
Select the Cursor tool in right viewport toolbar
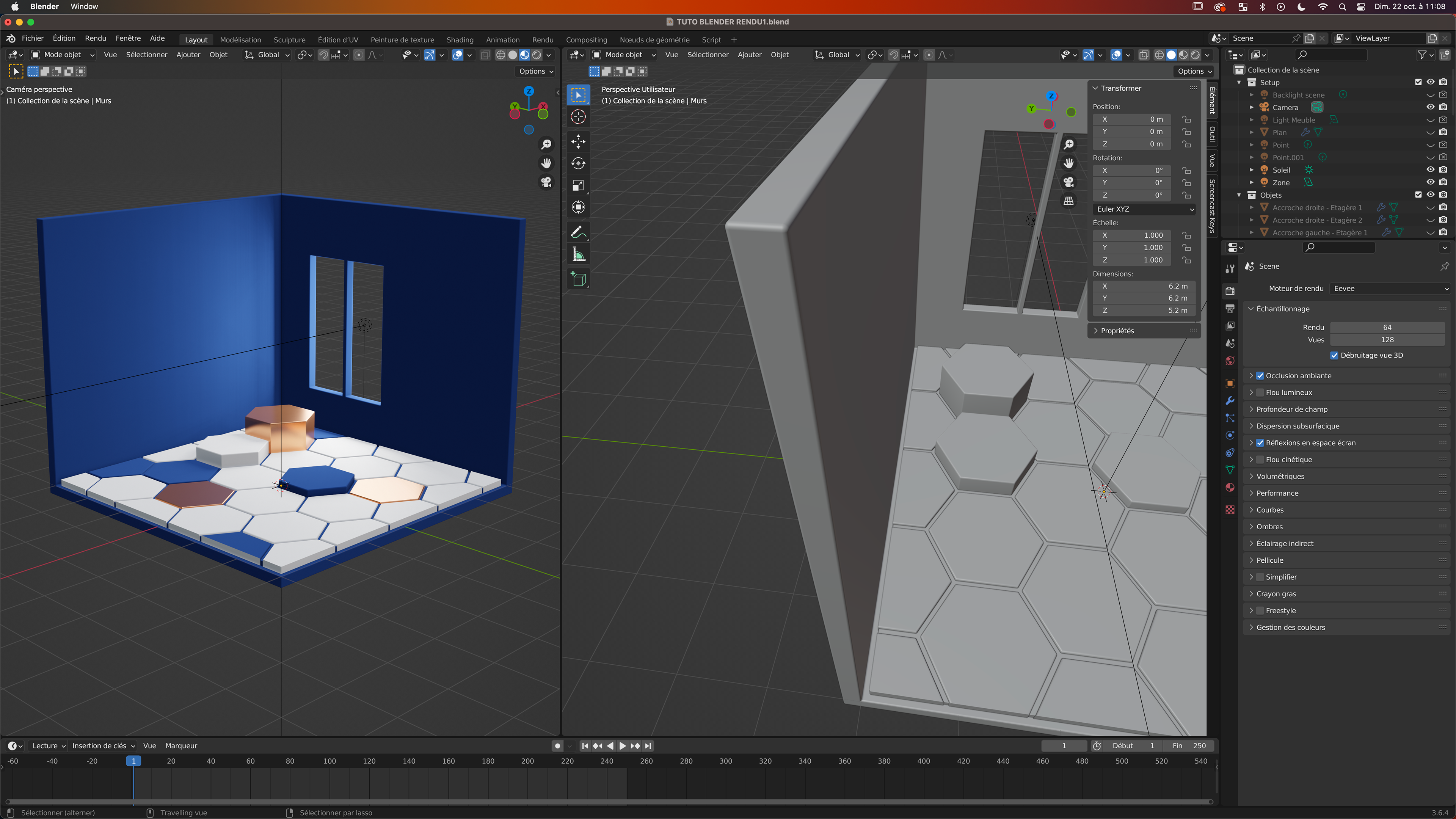(x=578, y=117)
